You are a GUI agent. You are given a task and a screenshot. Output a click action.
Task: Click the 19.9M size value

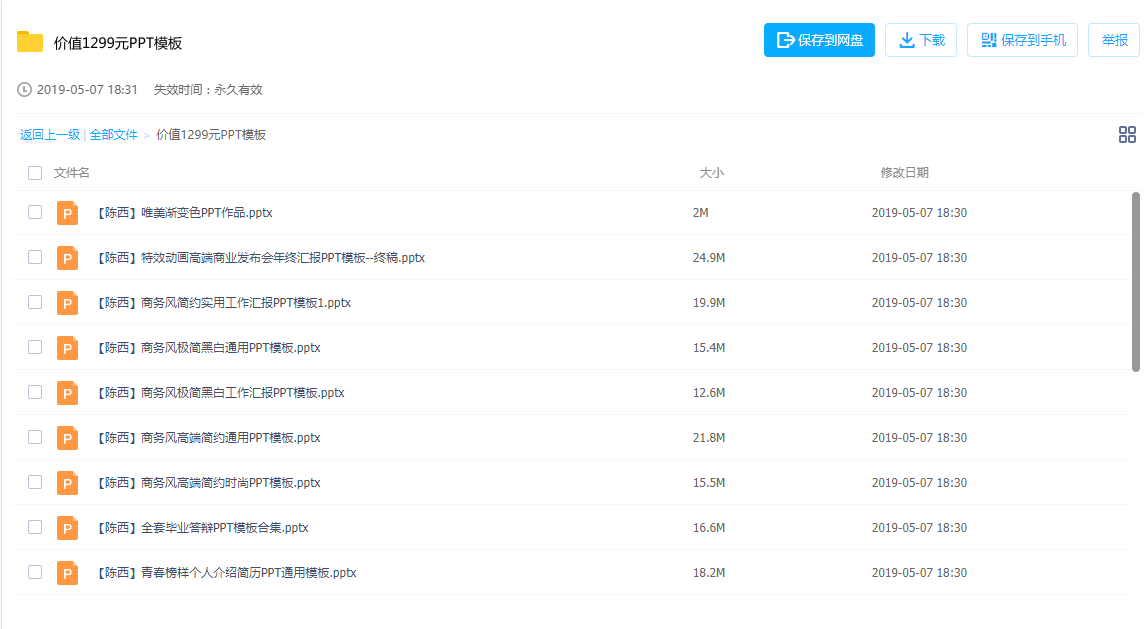[x=709, y=302]
